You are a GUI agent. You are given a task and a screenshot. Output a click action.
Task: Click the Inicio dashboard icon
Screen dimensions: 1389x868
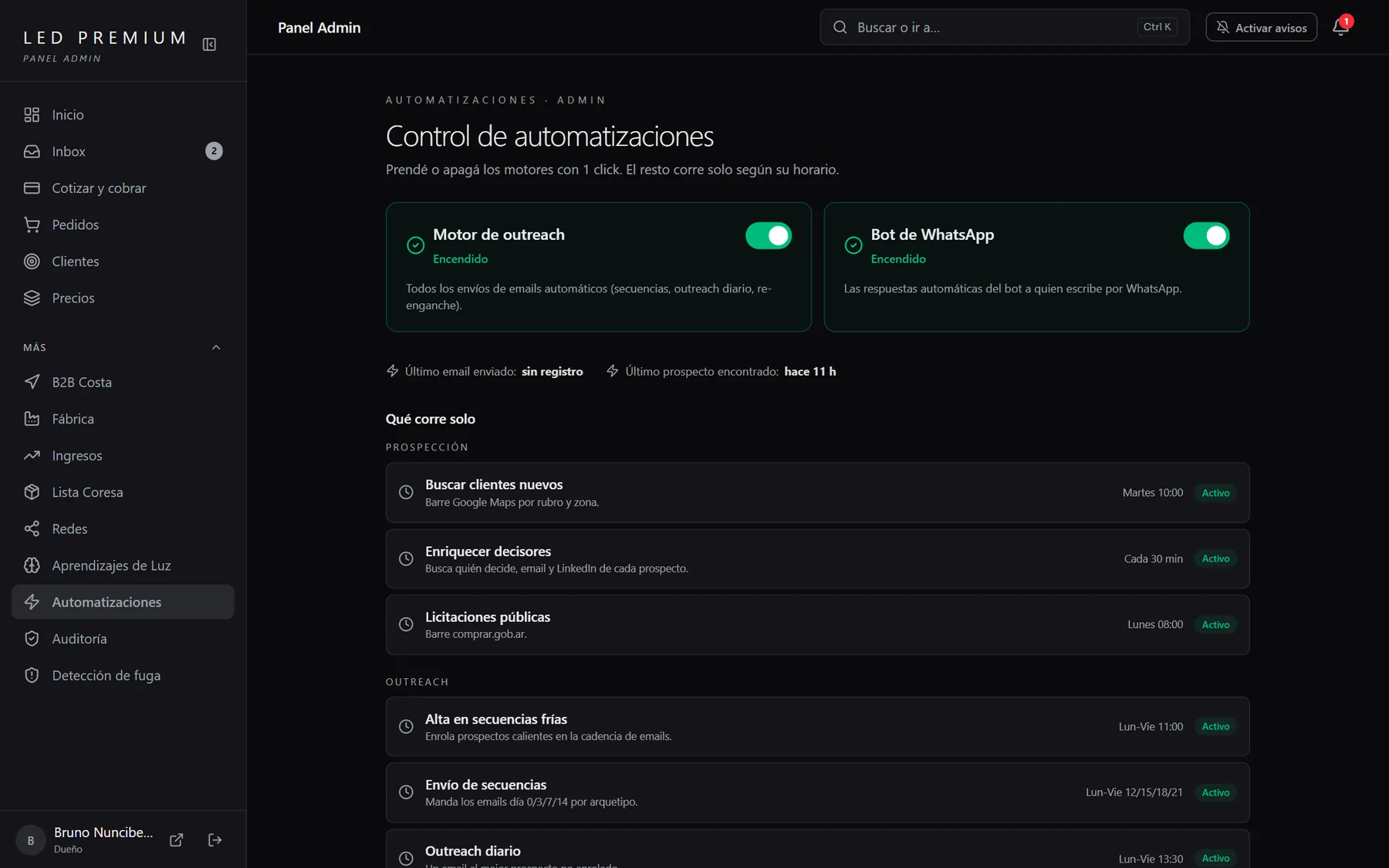[x=32, y=114]
